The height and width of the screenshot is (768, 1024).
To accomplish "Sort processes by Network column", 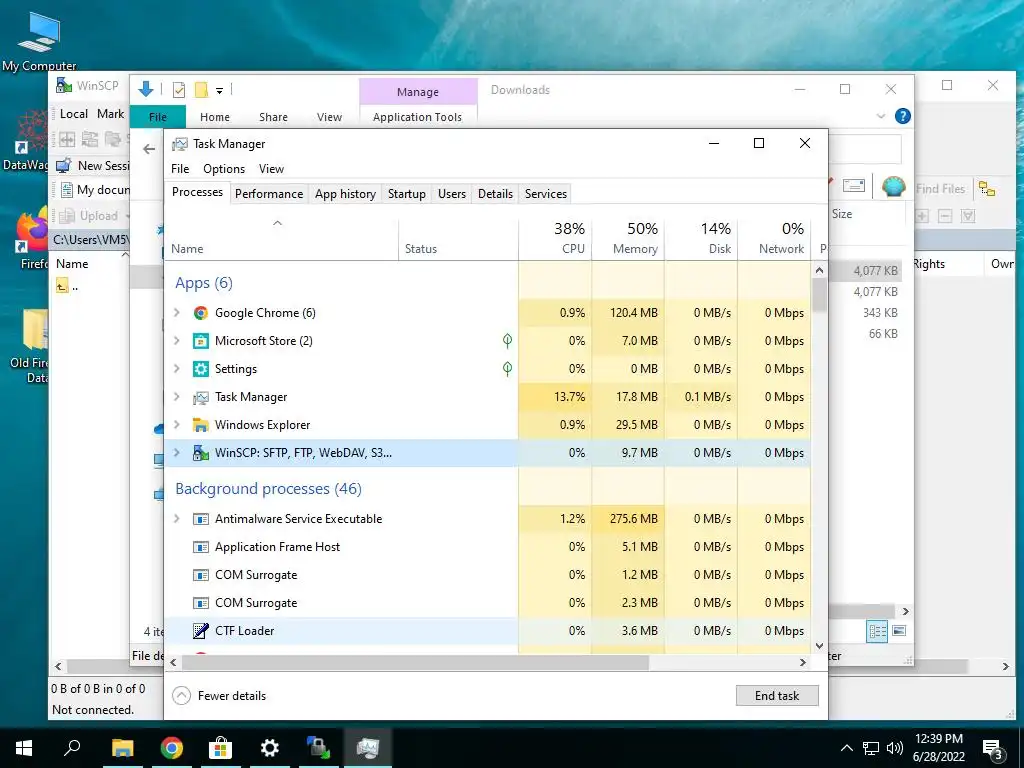I will [x=775, y=238].
